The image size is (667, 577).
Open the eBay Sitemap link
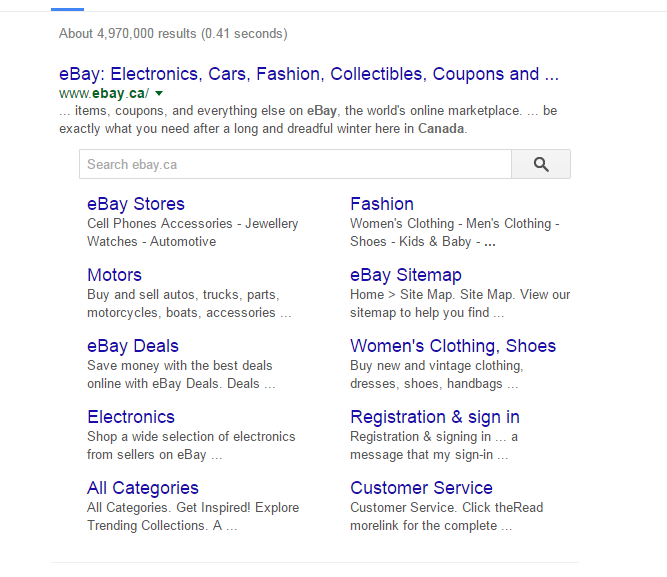click(406, 275)
